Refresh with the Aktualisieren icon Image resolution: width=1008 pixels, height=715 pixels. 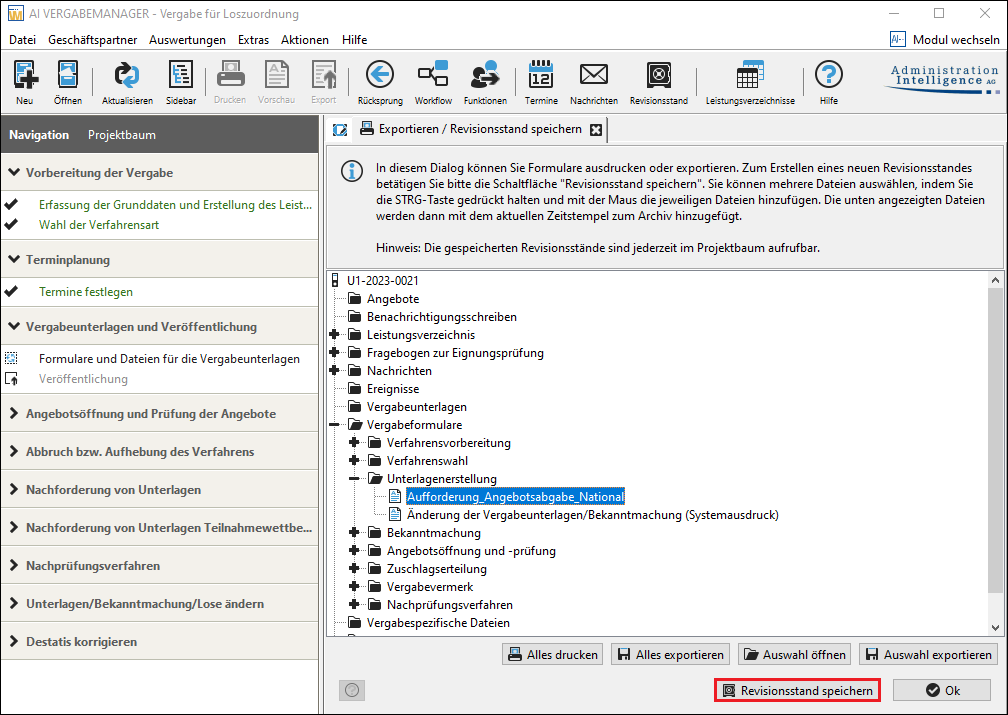[127, 75]
